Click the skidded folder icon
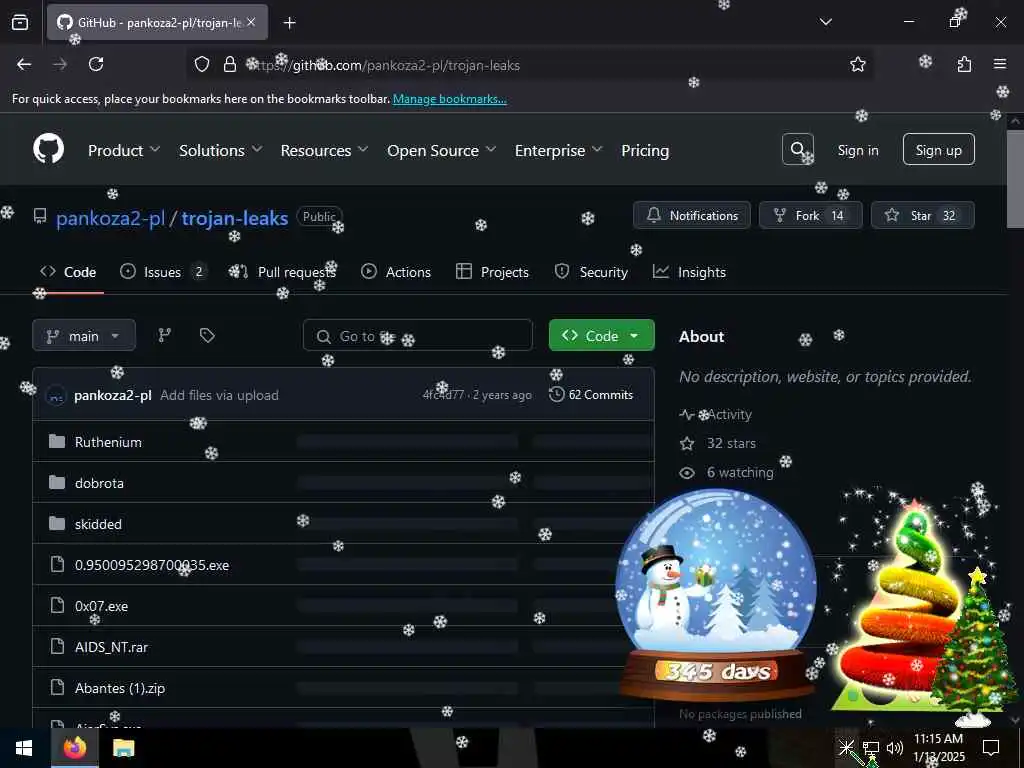The image size is (1024, 768). 57,524
